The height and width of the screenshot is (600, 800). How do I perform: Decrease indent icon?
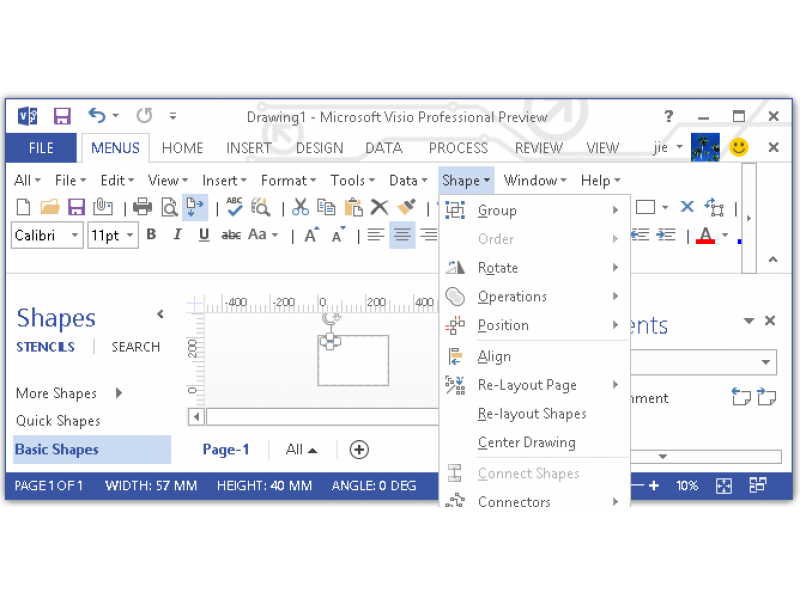point(640,235)
